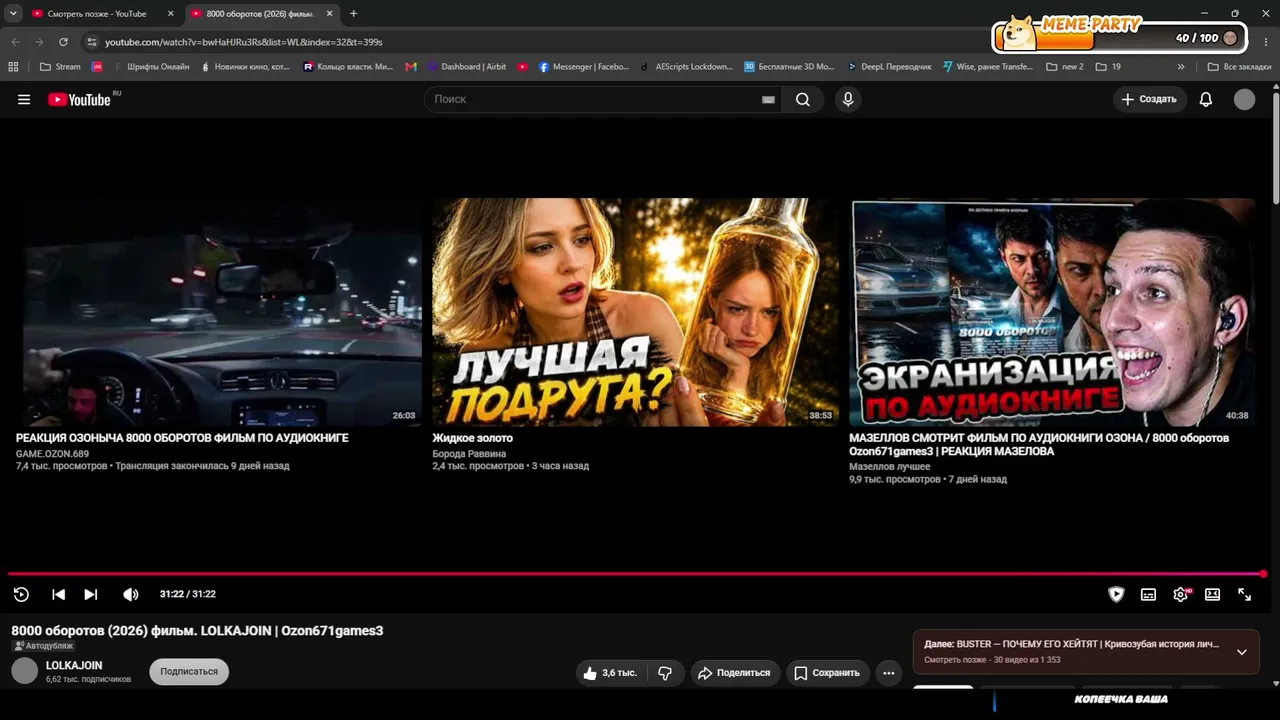Replay the video from the start
The image size is (1280, 720).
tap(21, 594)
